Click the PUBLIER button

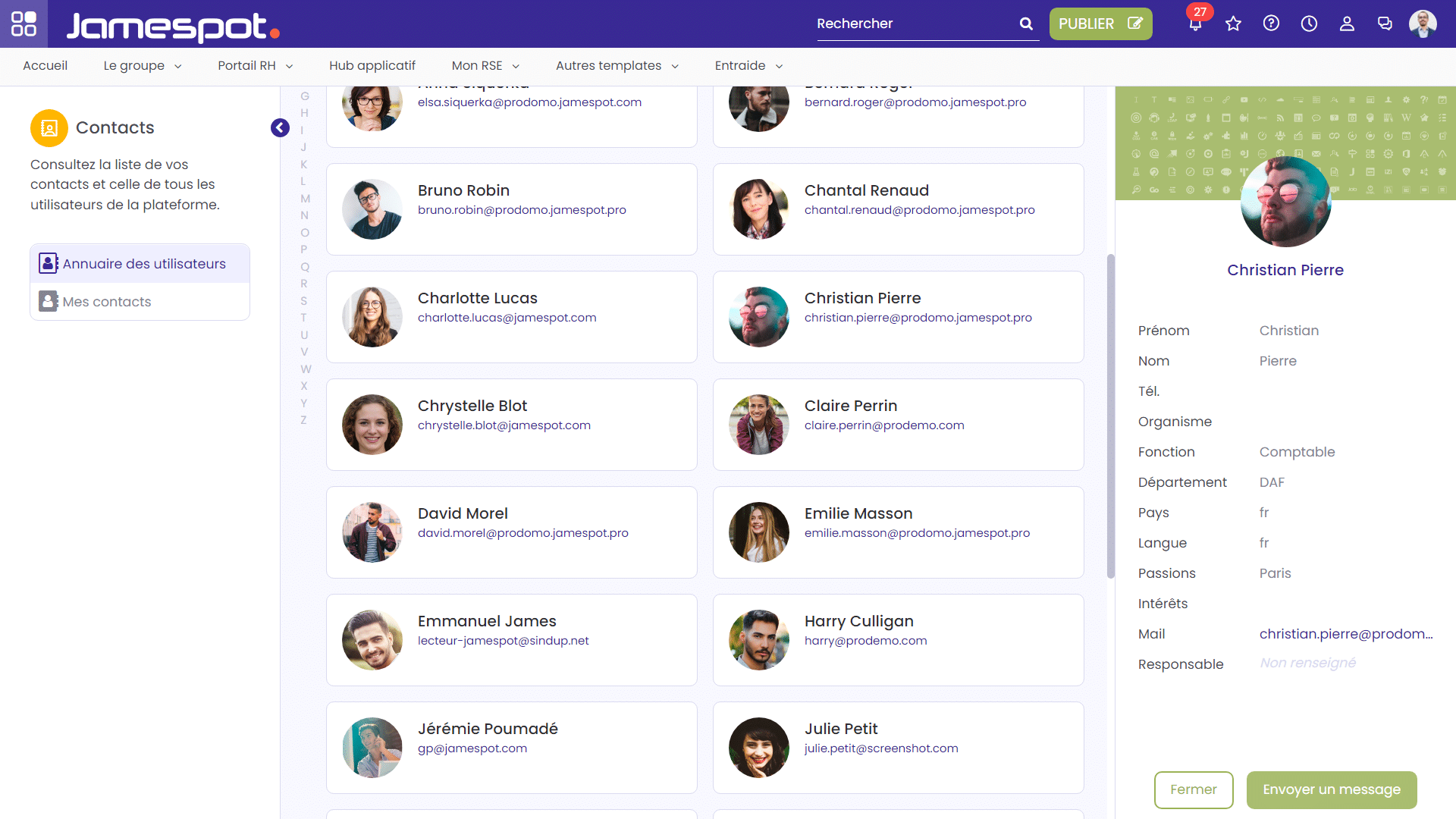pos(1100,24)
